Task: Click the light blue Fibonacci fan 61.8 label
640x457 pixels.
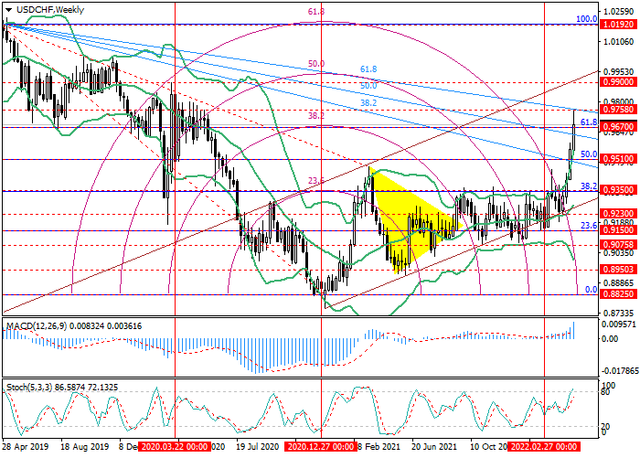Action: click(369, 69)
